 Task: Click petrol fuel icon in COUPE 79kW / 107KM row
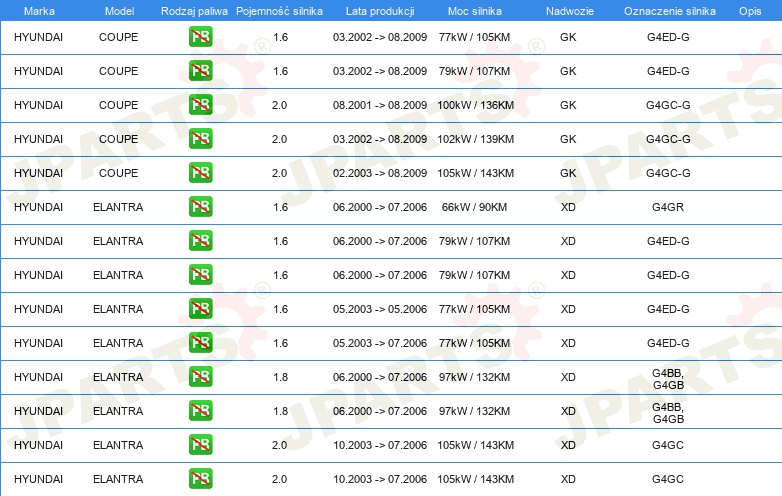point(200,71)
